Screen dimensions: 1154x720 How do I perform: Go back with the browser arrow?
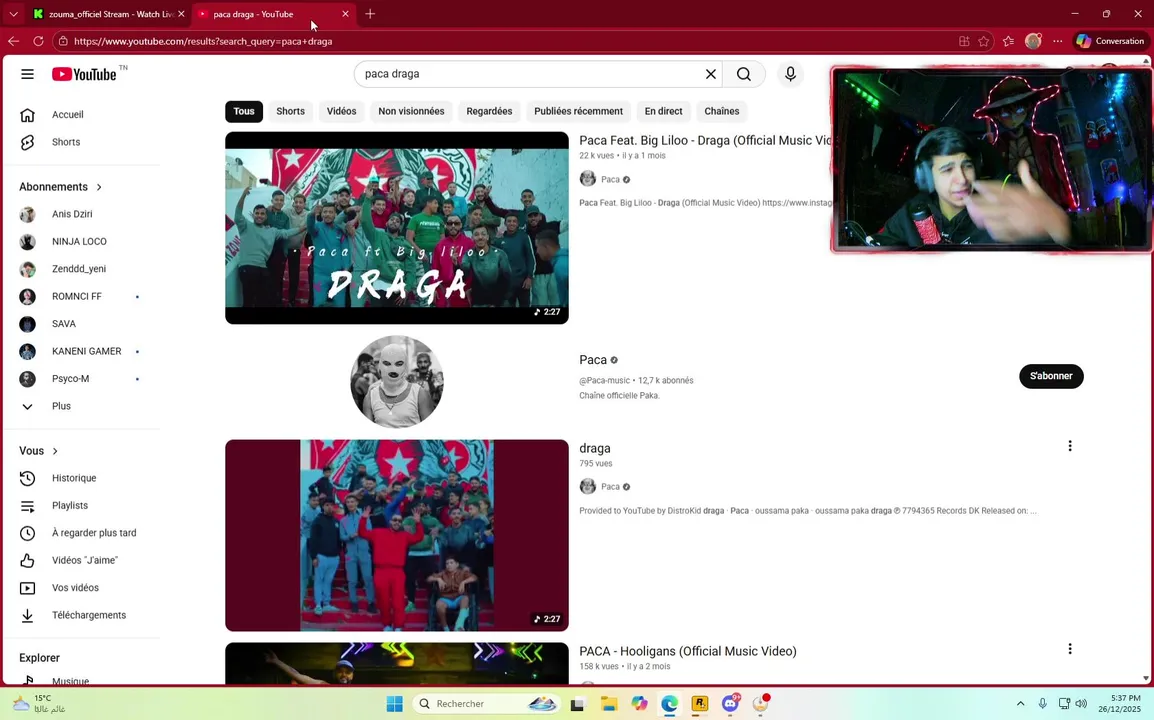coord(13,41)
